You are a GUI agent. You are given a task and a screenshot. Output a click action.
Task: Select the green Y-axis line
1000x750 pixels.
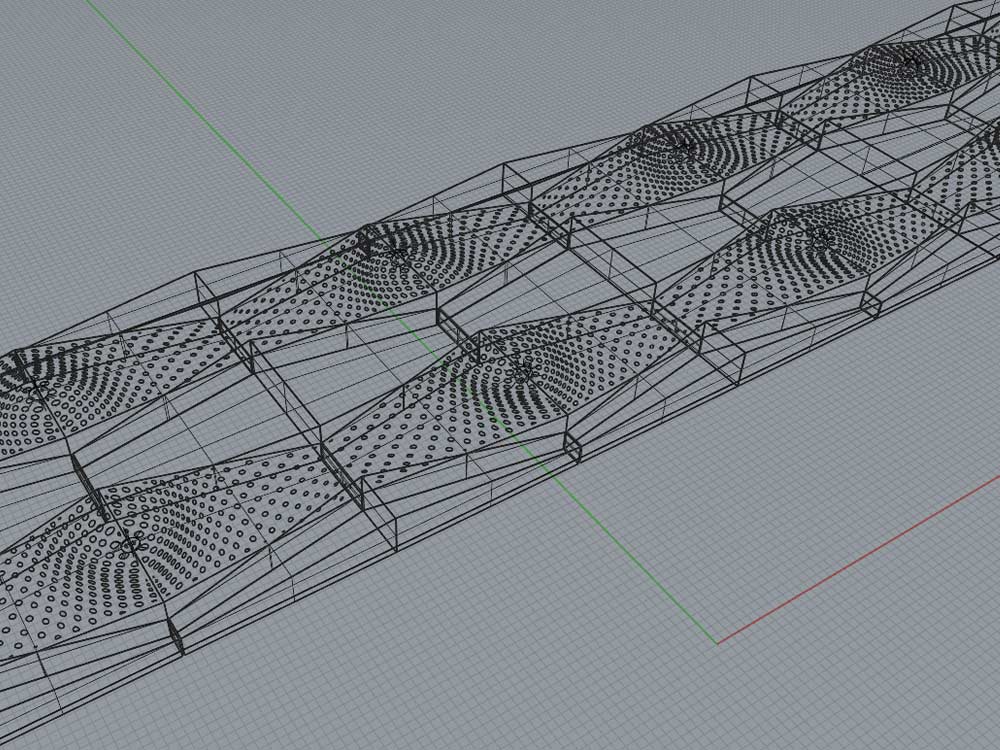pos(401,321)
